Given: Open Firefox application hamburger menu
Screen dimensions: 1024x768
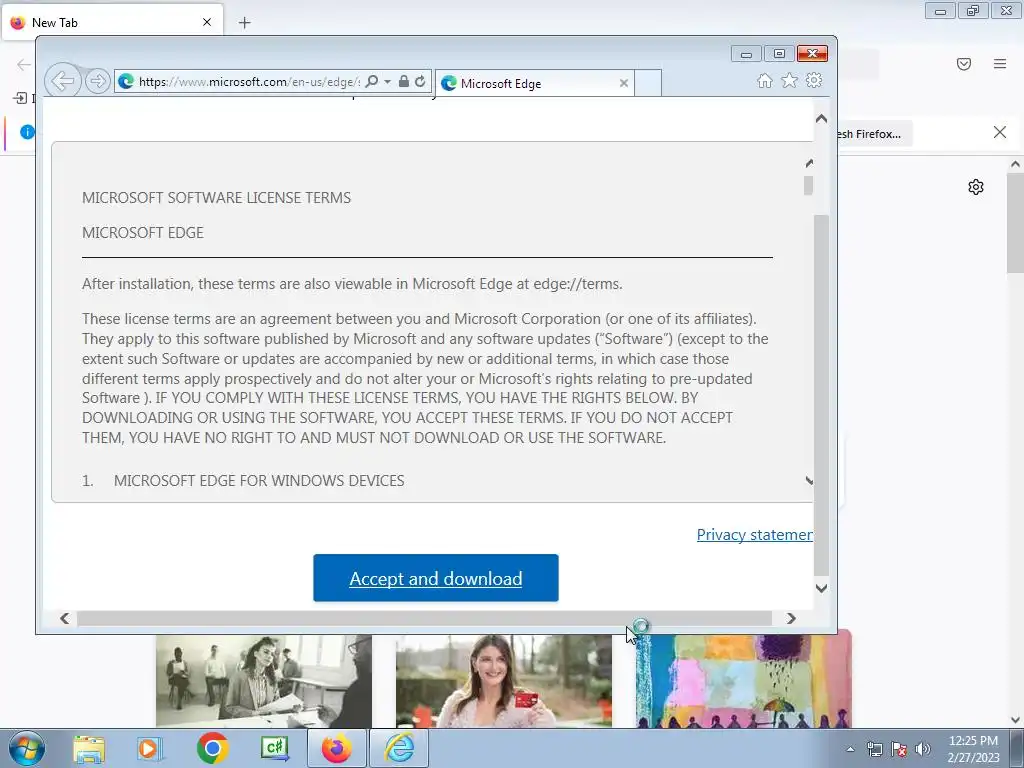Looking at the screenshot, I should coord(1000,64).
